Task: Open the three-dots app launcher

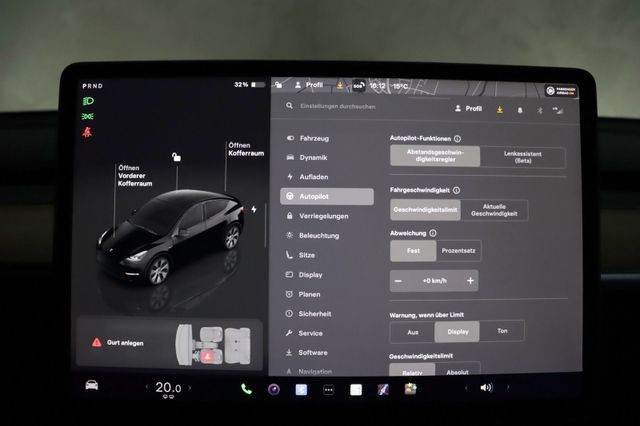Action: [x=328, y=388]
